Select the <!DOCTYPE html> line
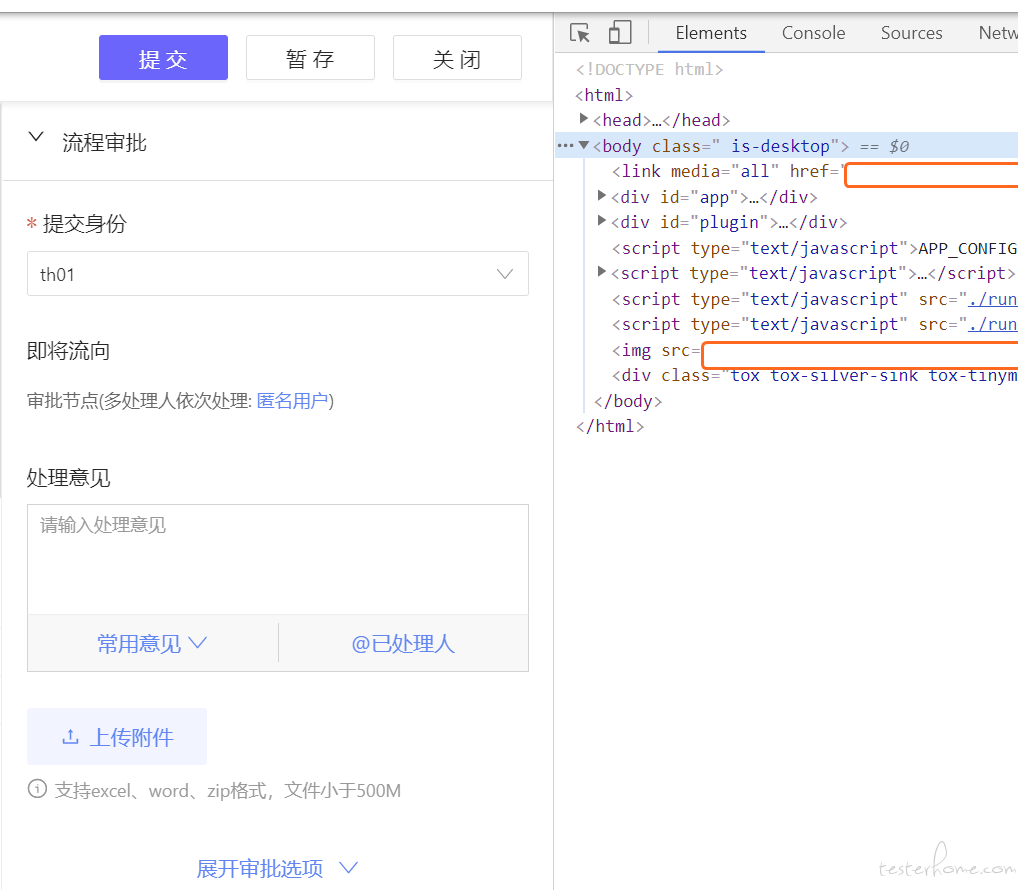Screen dimensions: 1018x890 (649, 69)
